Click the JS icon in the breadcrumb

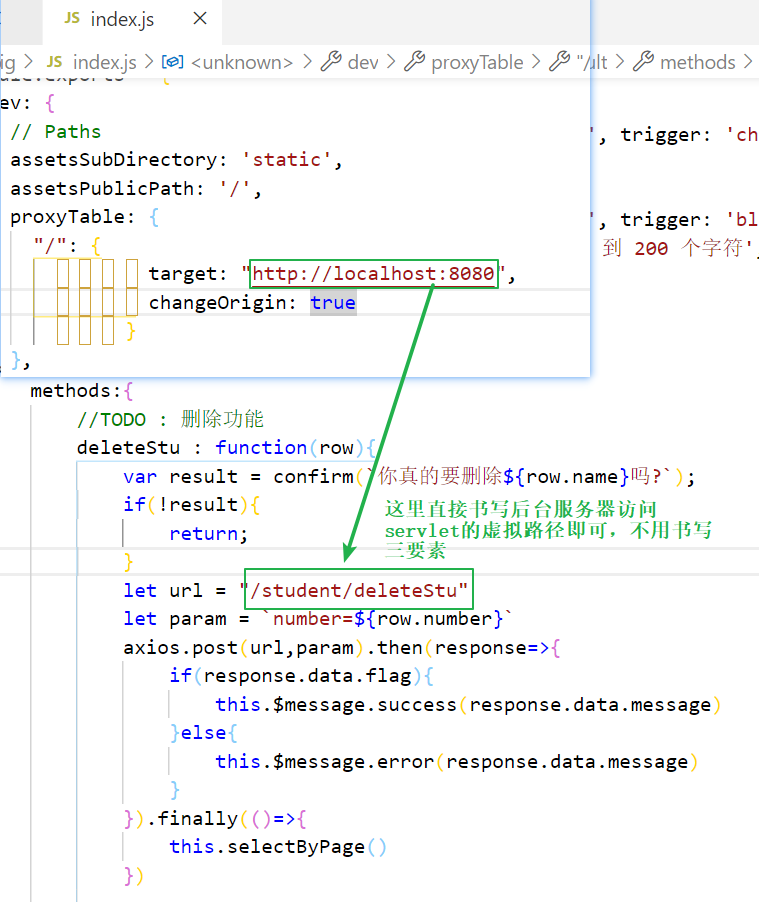coord(55,62)
